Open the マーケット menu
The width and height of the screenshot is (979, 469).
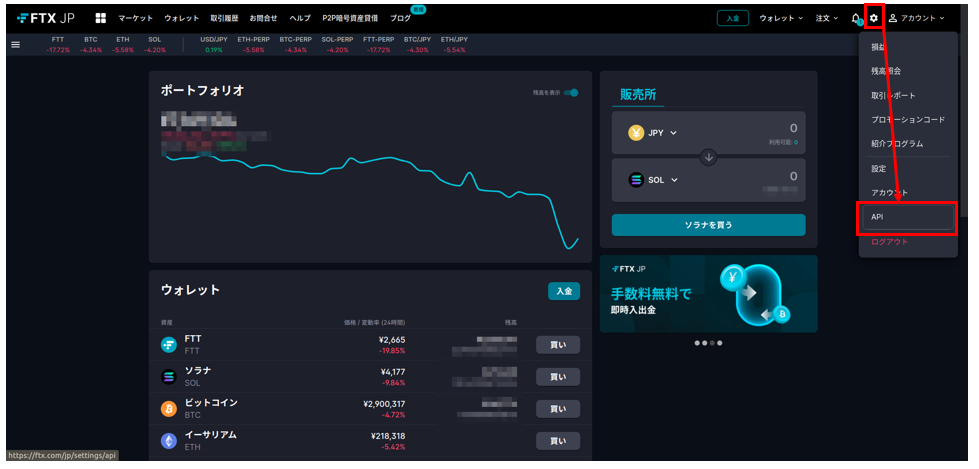click(135, 18)
